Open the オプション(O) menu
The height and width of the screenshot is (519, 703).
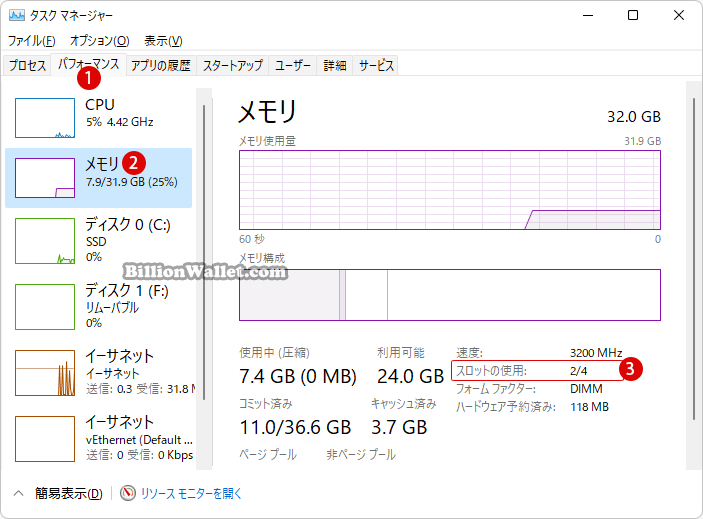[100, 41]
